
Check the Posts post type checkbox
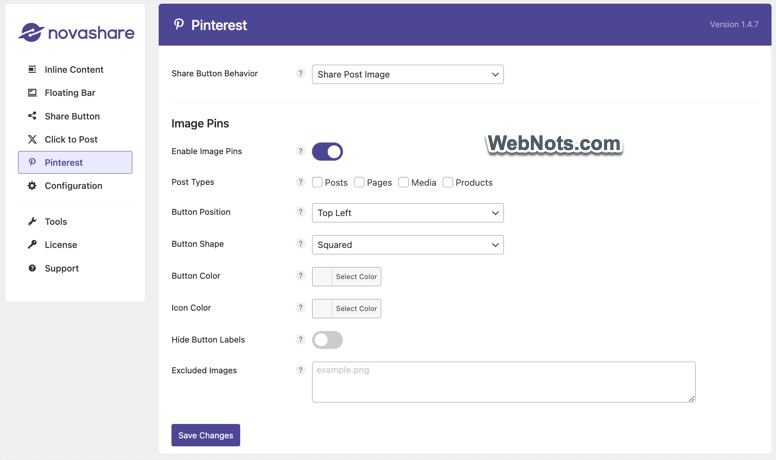tap(317, 182)
